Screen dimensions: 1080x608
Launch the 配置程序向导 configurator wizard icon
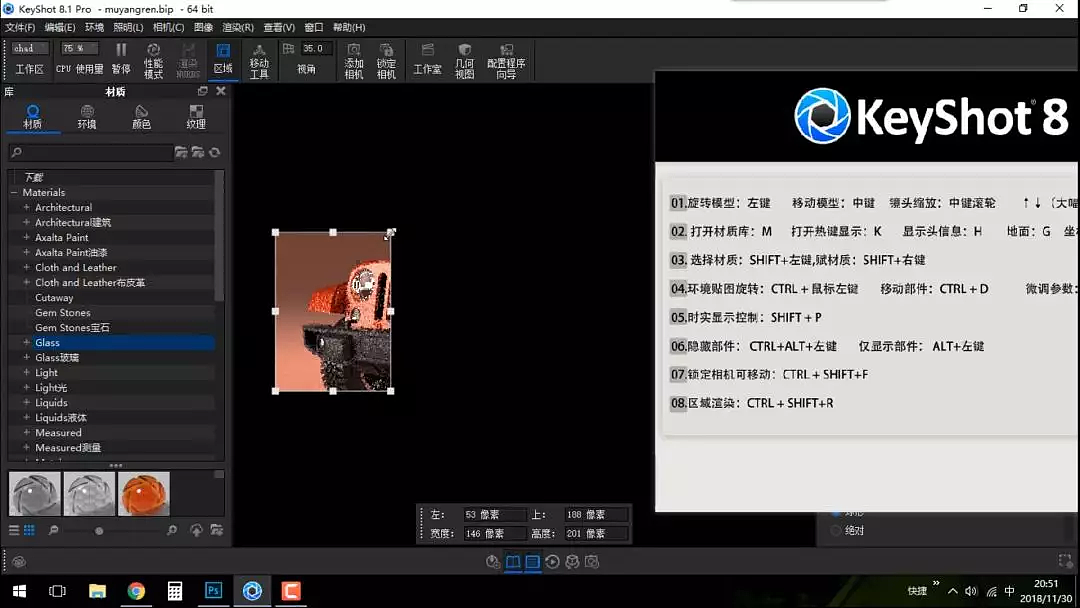tap(506, 58)
